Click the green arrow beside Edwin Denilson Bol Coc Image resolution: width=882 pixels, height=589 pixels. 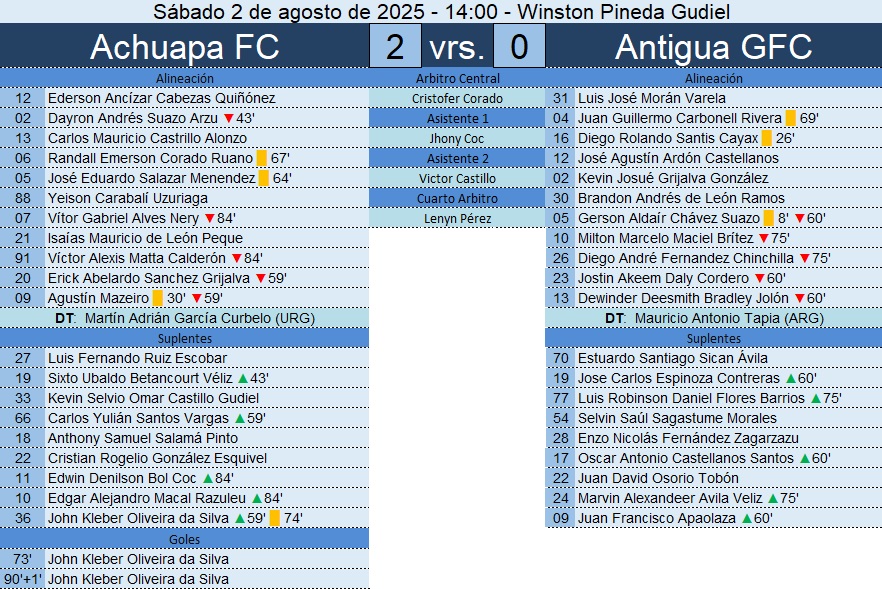click(208, 478)
